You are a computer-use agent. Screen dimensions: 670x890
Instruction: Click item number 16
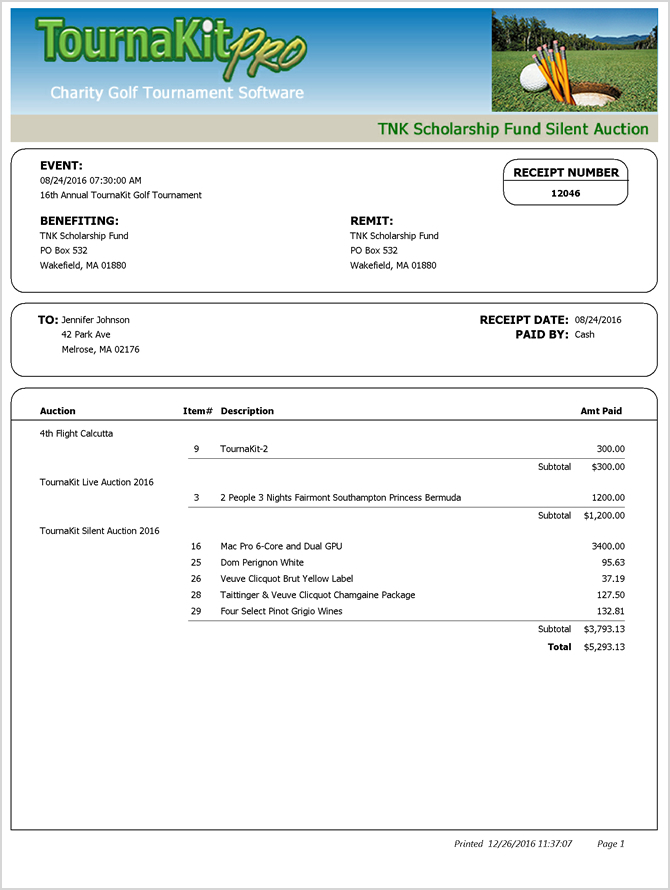196,546
